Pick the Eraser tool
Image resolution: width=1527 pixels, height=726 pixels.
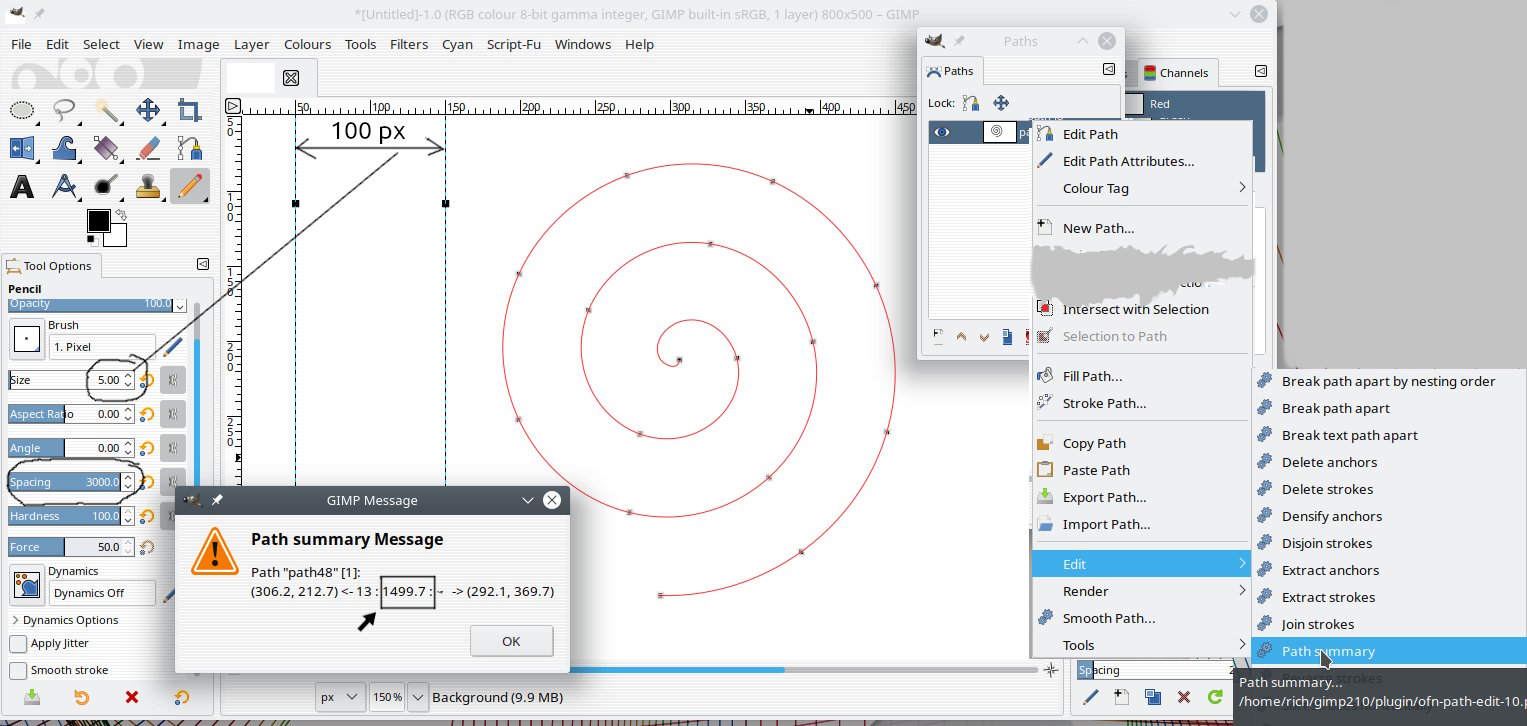point(148,148)
